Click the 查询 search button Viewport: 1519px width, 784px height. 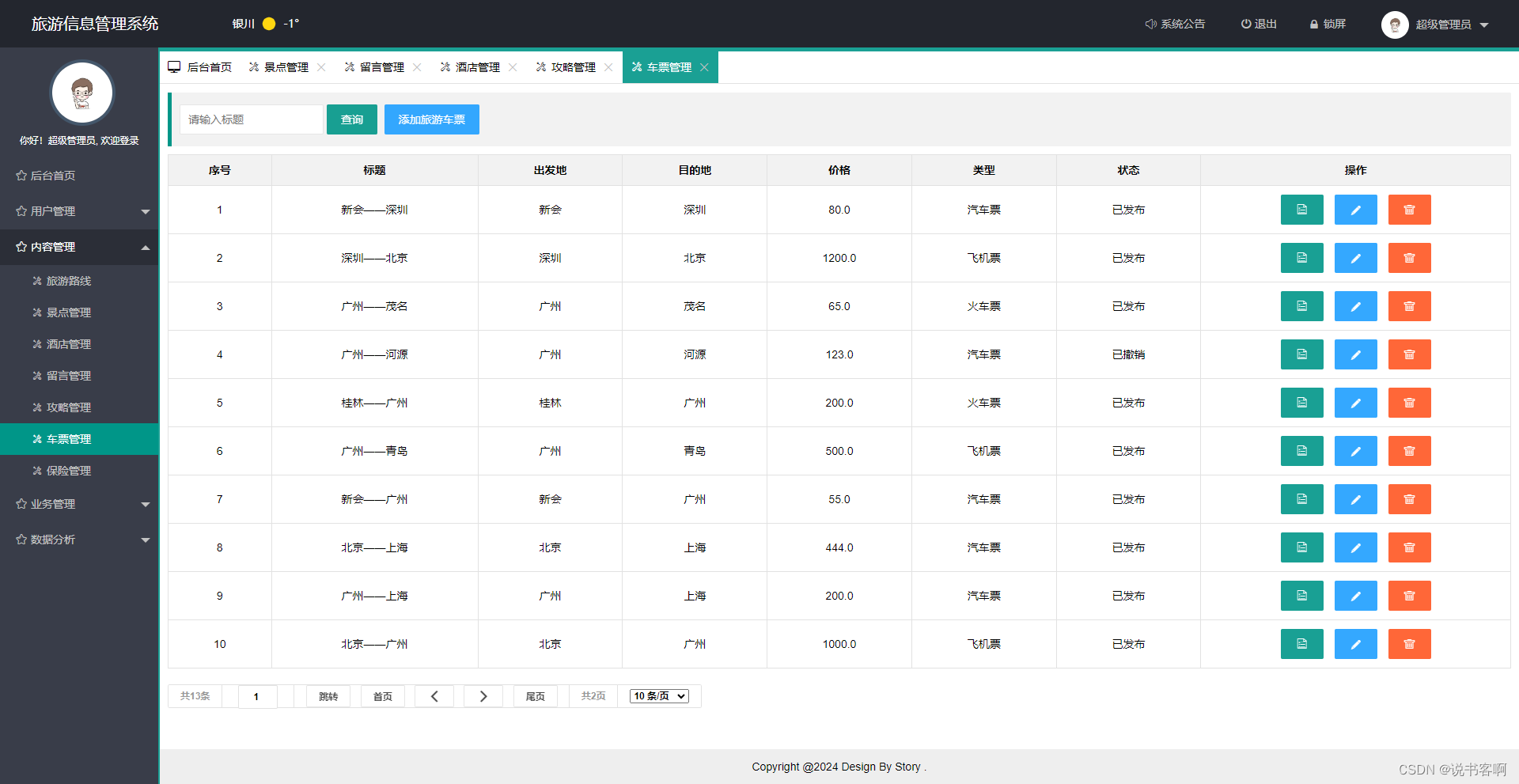[x=352, y=119]
